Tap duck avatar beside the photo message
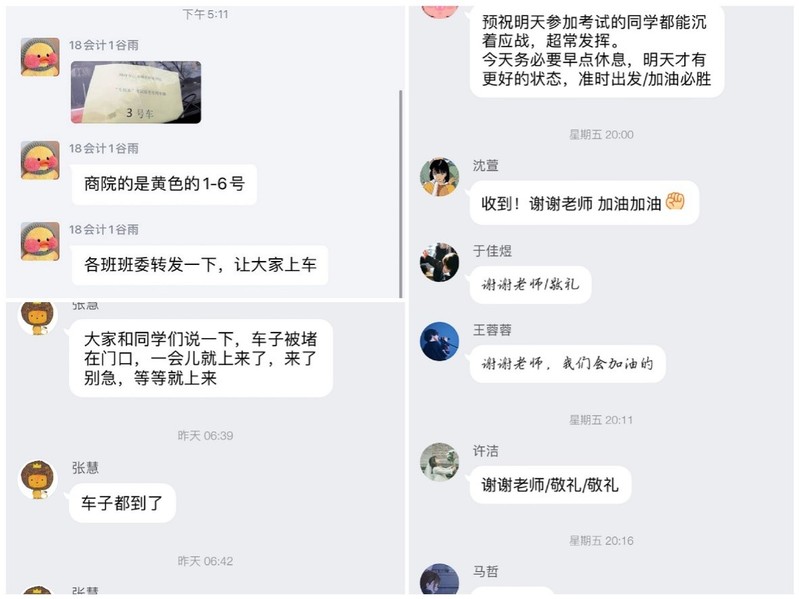Viewport: 799px width, 599px height. (x=40, y=57)
